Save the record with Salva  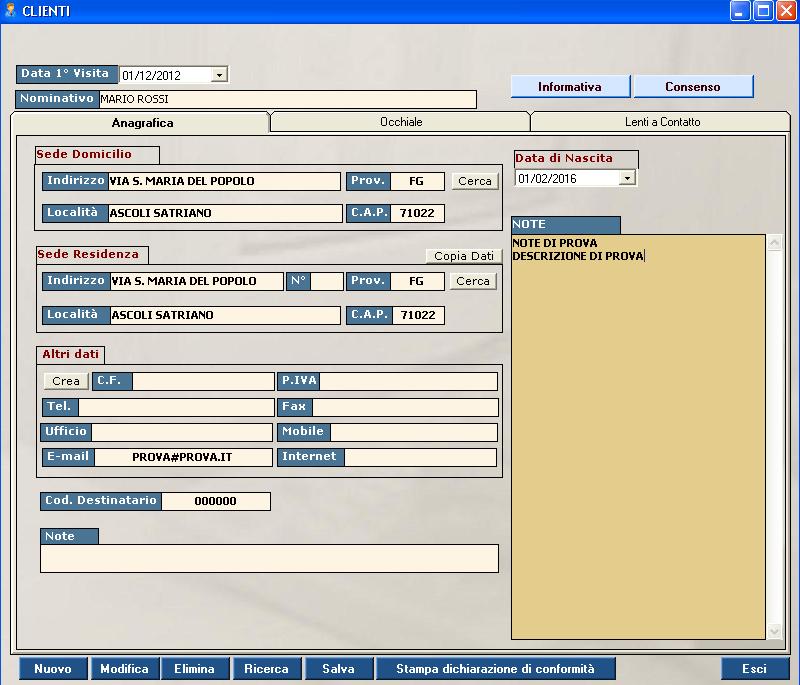(x=339, y=669)
